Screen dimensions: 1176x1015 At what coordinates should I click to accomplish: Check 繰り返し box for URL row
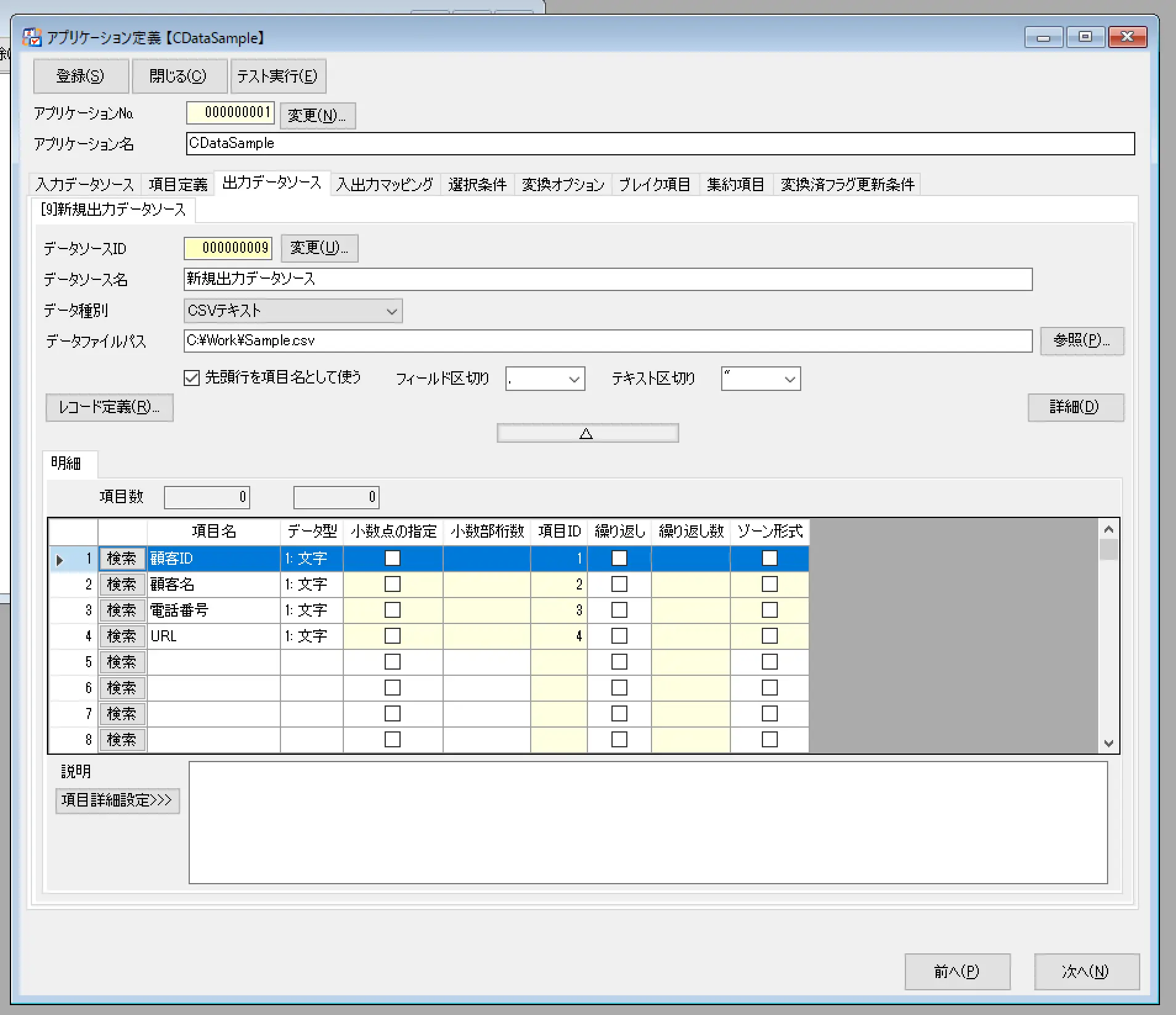click(x=619, y=636)
